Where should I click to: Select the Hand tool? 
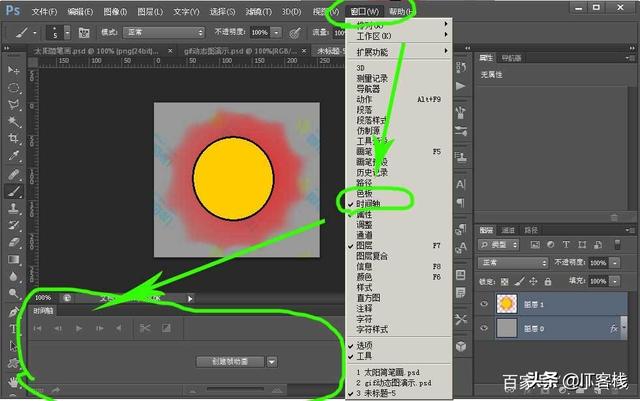13,382
